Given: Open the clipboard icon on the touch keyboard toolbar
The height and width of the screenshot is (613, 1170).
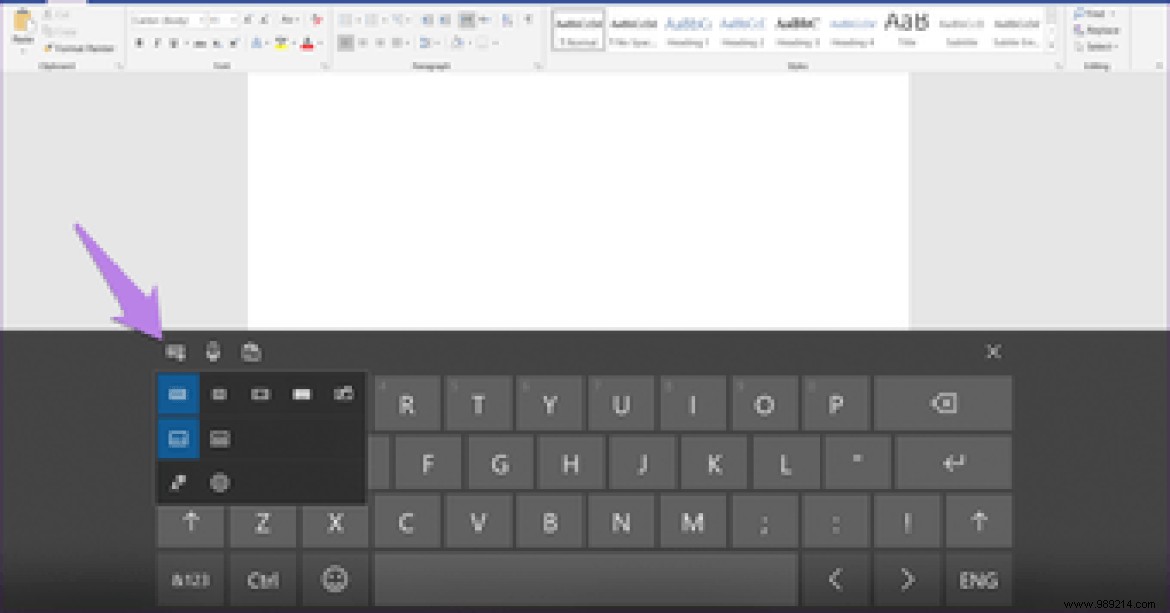Looking at the screenshot, I should (250, 352).
